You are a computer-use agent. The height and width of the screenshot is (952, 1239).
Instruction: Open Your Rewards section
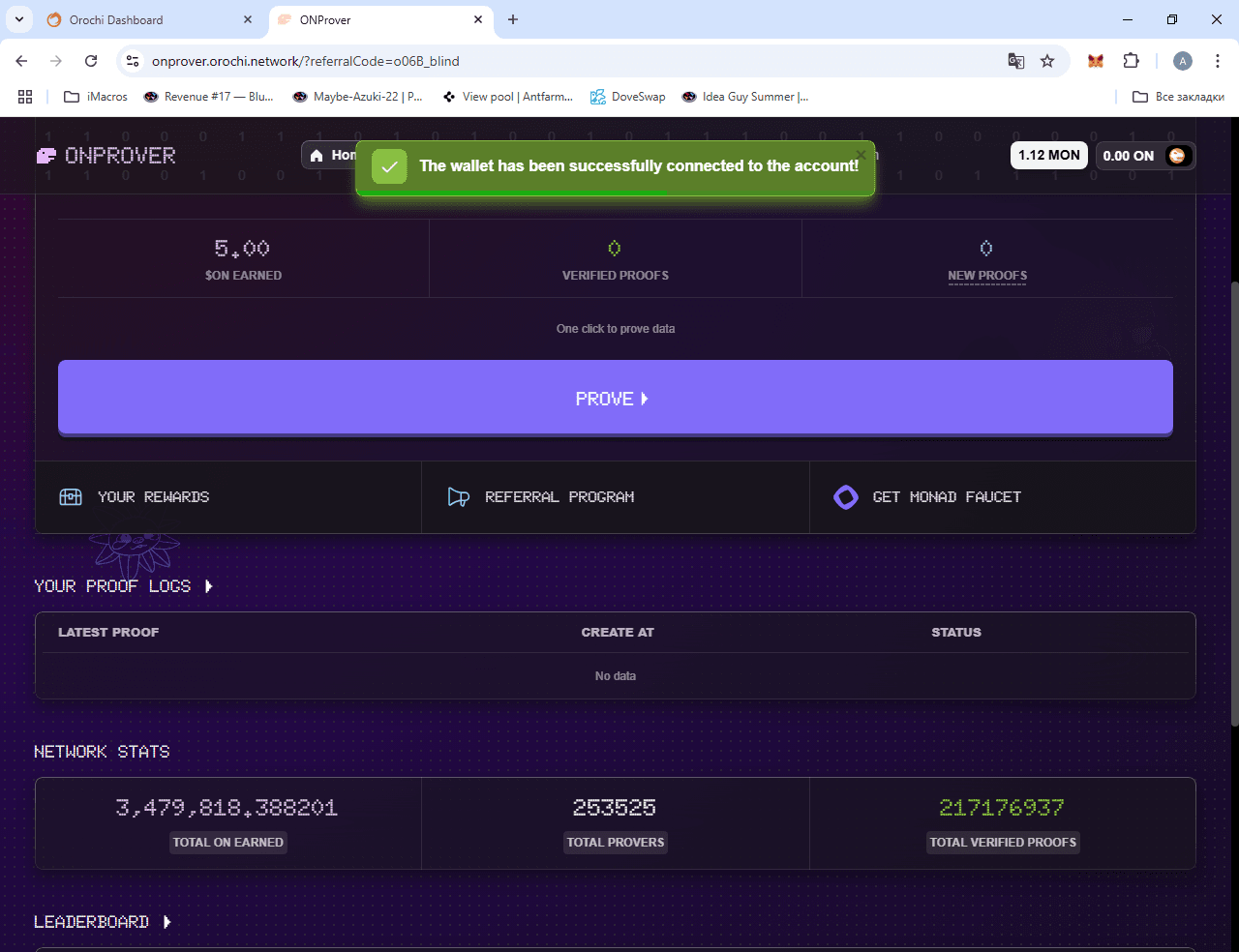click(x=228, y=497)
